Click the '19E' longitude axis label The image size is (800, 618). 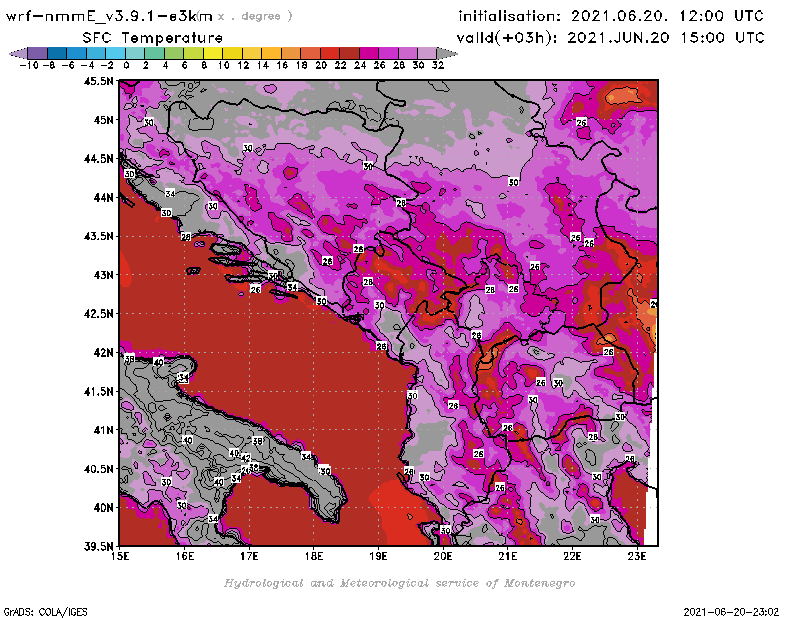click(378, 556)
